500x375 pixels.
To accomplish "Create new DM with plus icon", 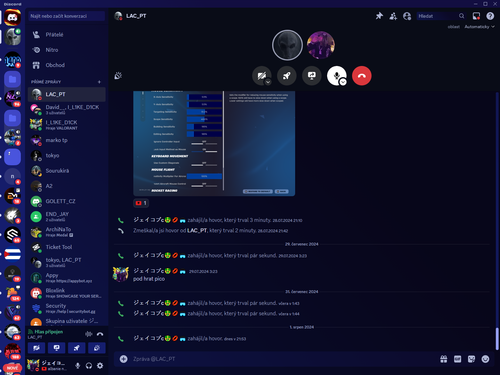I will pos(99,82).
